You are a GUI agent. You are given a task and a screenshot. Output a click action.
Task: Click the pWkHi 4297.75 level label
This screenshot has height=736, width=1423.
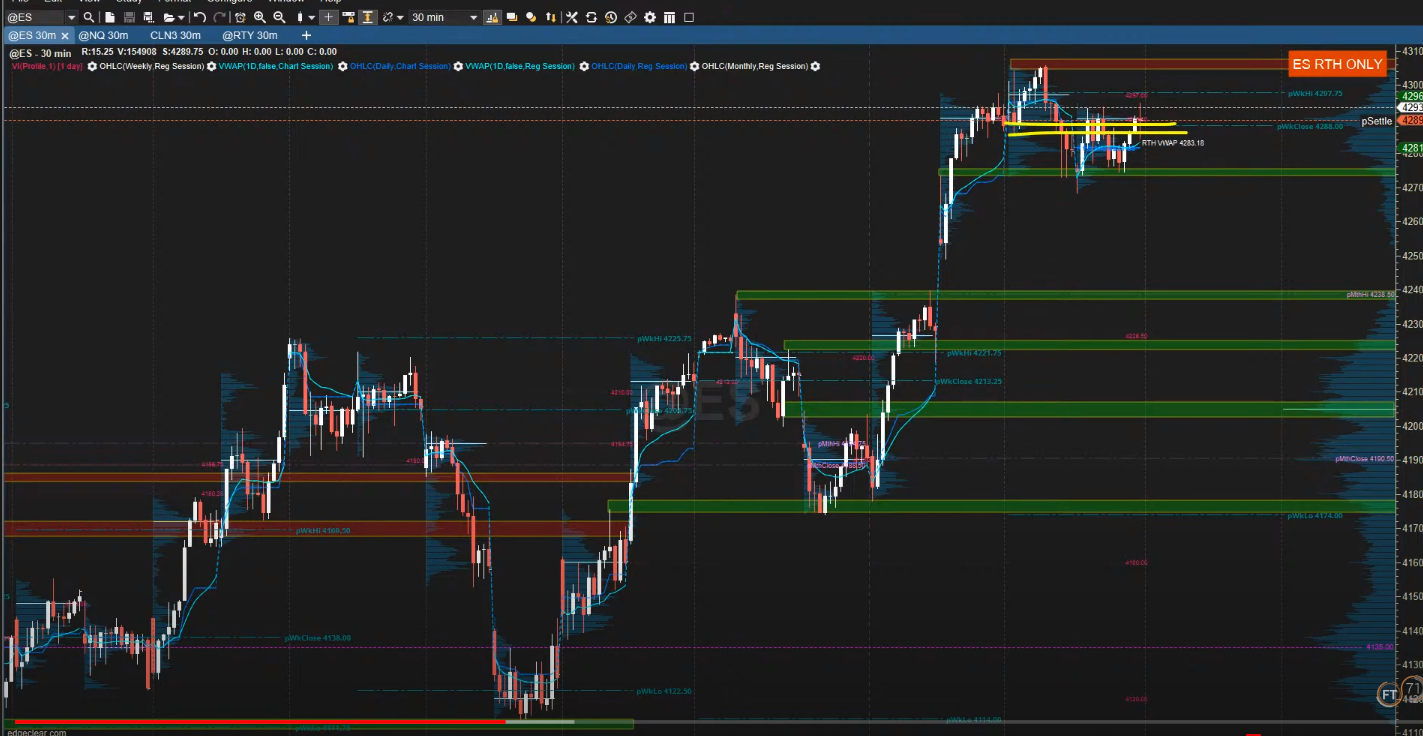(1315, 93)
